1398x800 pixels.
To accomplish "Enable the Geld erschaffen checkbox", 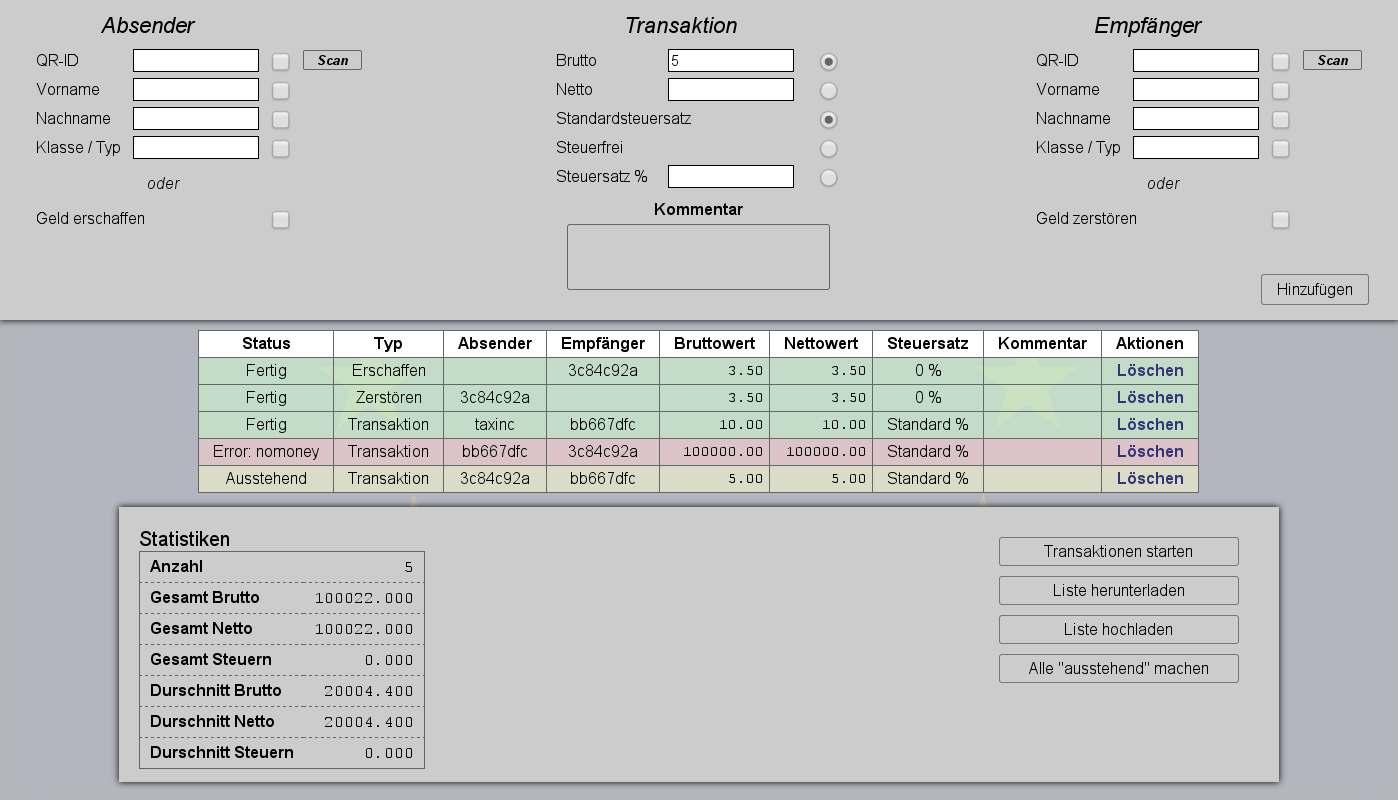I will click(x=281, y=219).
